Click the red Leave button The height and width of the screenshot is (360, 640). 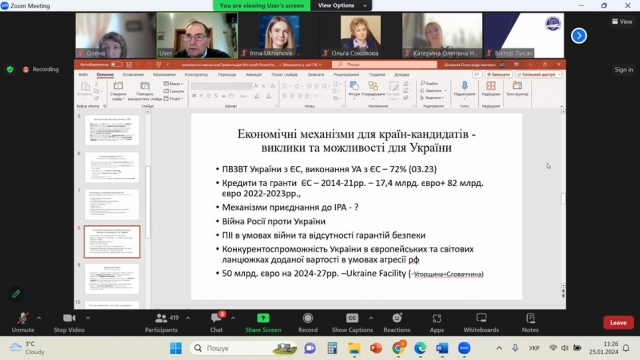click(x=618, y=322)
